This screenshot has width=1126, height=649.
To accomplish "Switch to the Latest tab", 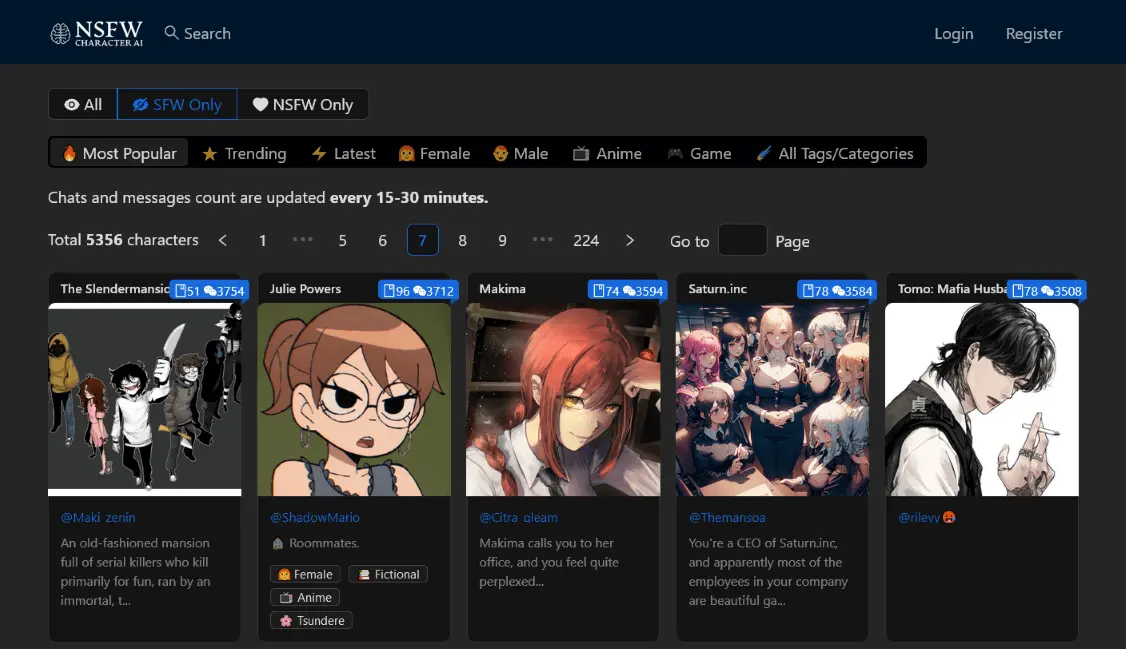I will [343, 154].
